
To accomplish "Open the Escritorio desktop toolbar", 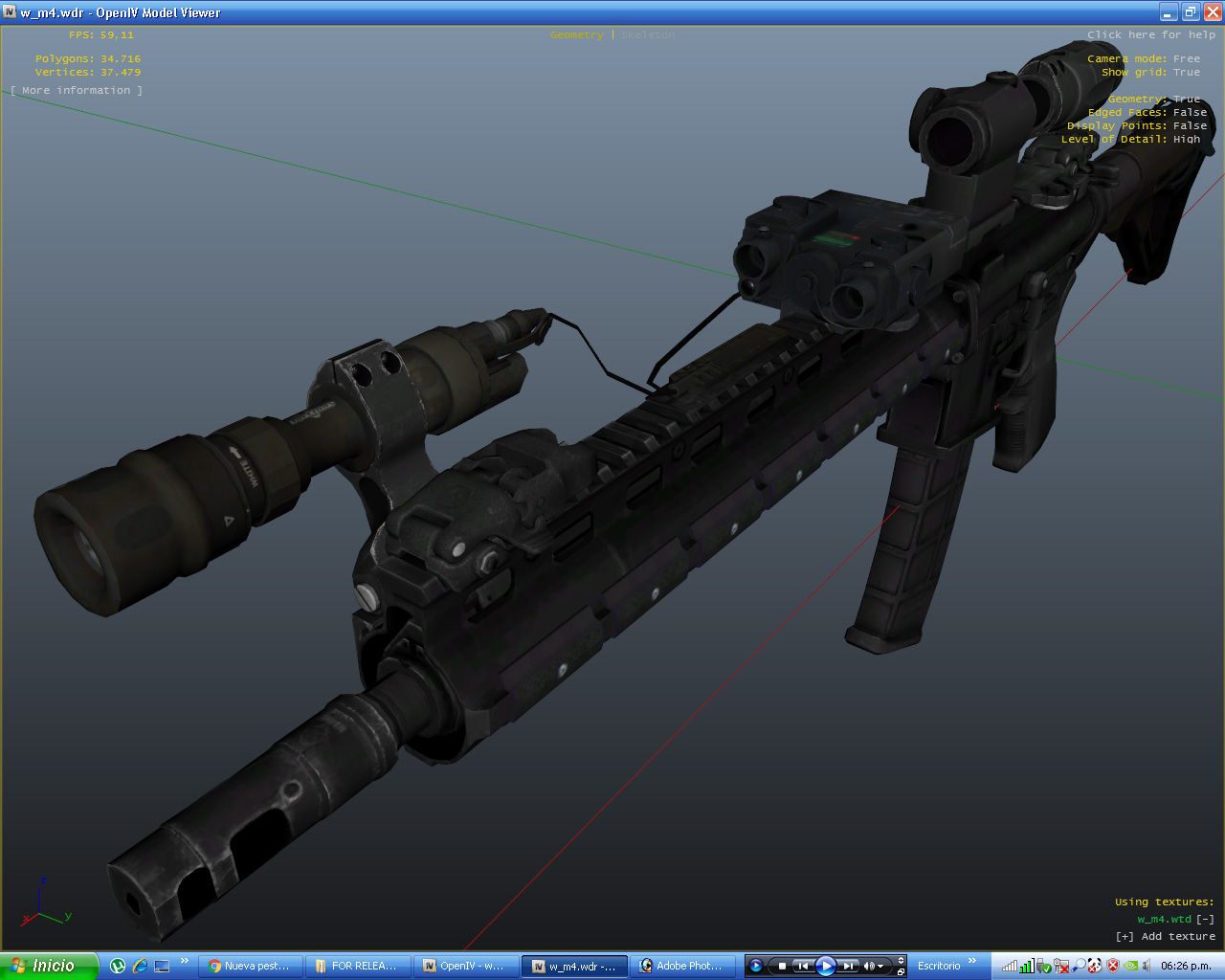I will [939, 966].
